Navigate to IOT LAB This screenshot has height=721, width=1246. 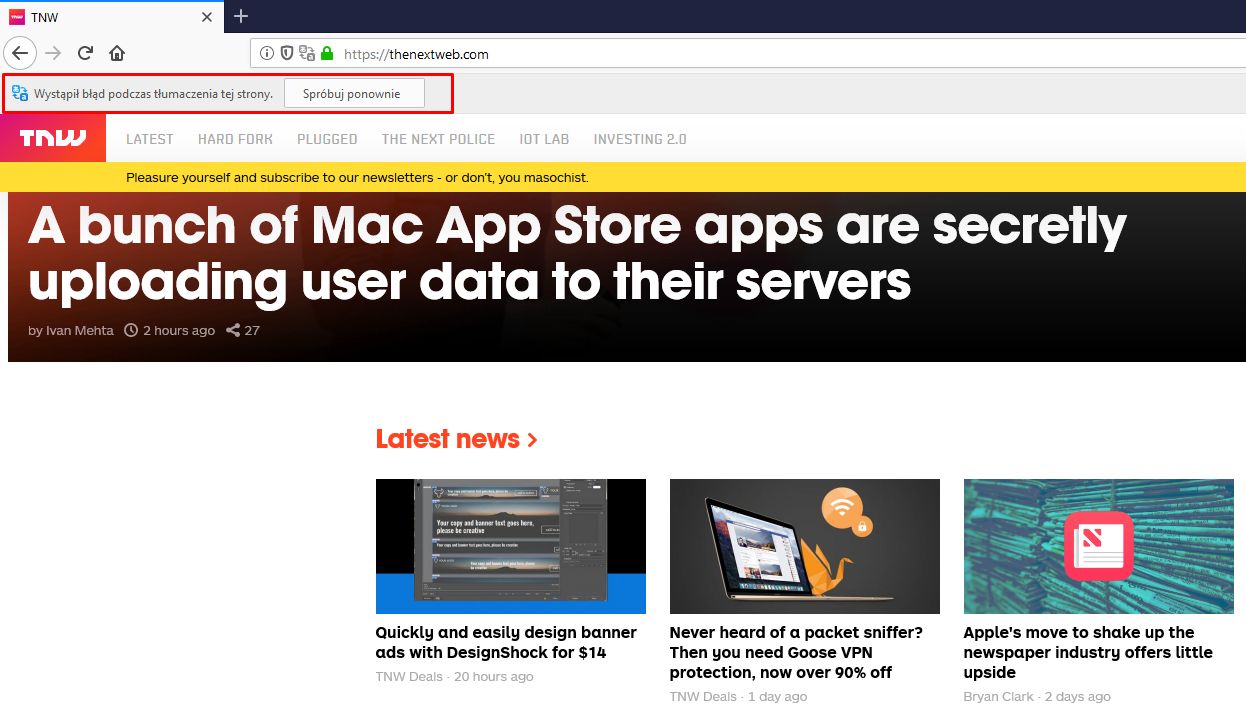tap(544, 139)
